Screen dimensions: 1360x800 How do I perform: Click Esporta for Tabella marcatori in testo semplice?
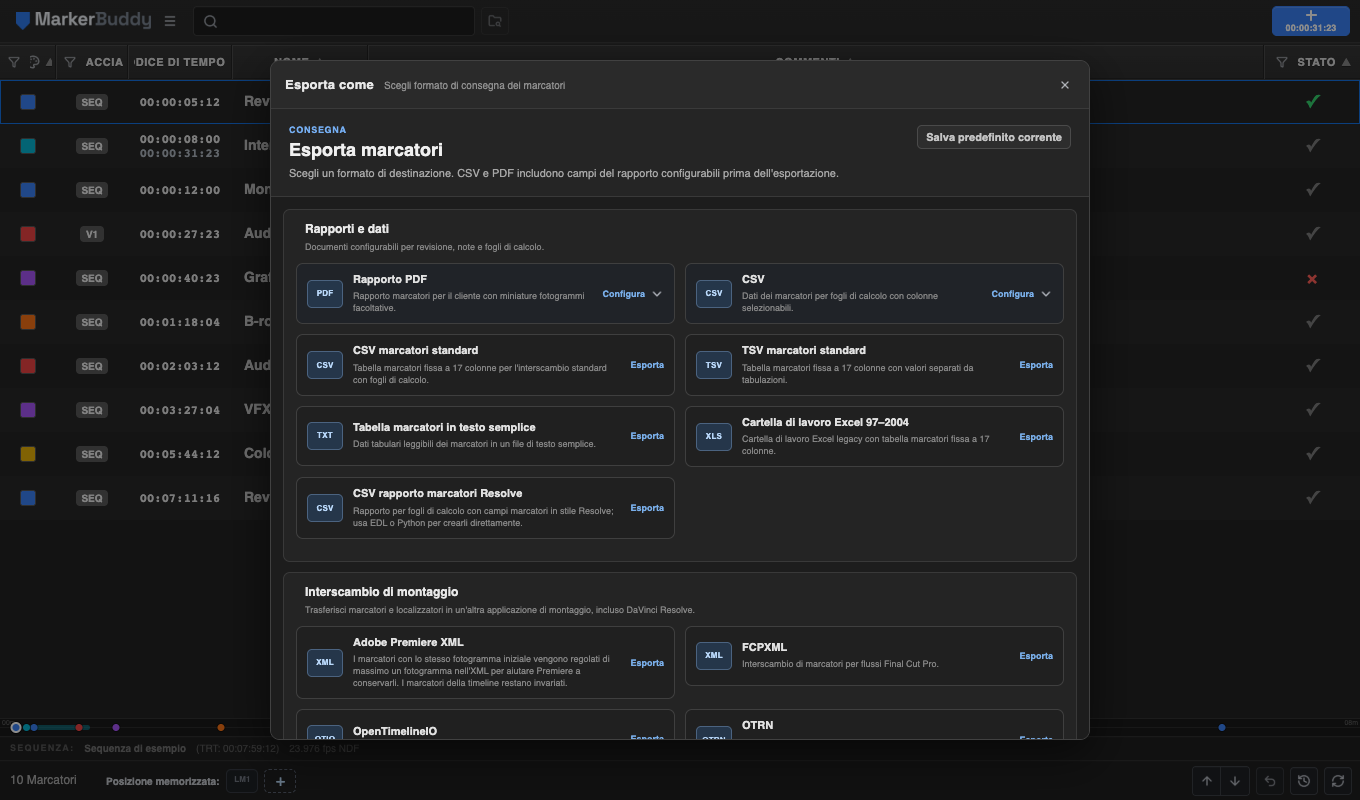click(x=647, y=436)
